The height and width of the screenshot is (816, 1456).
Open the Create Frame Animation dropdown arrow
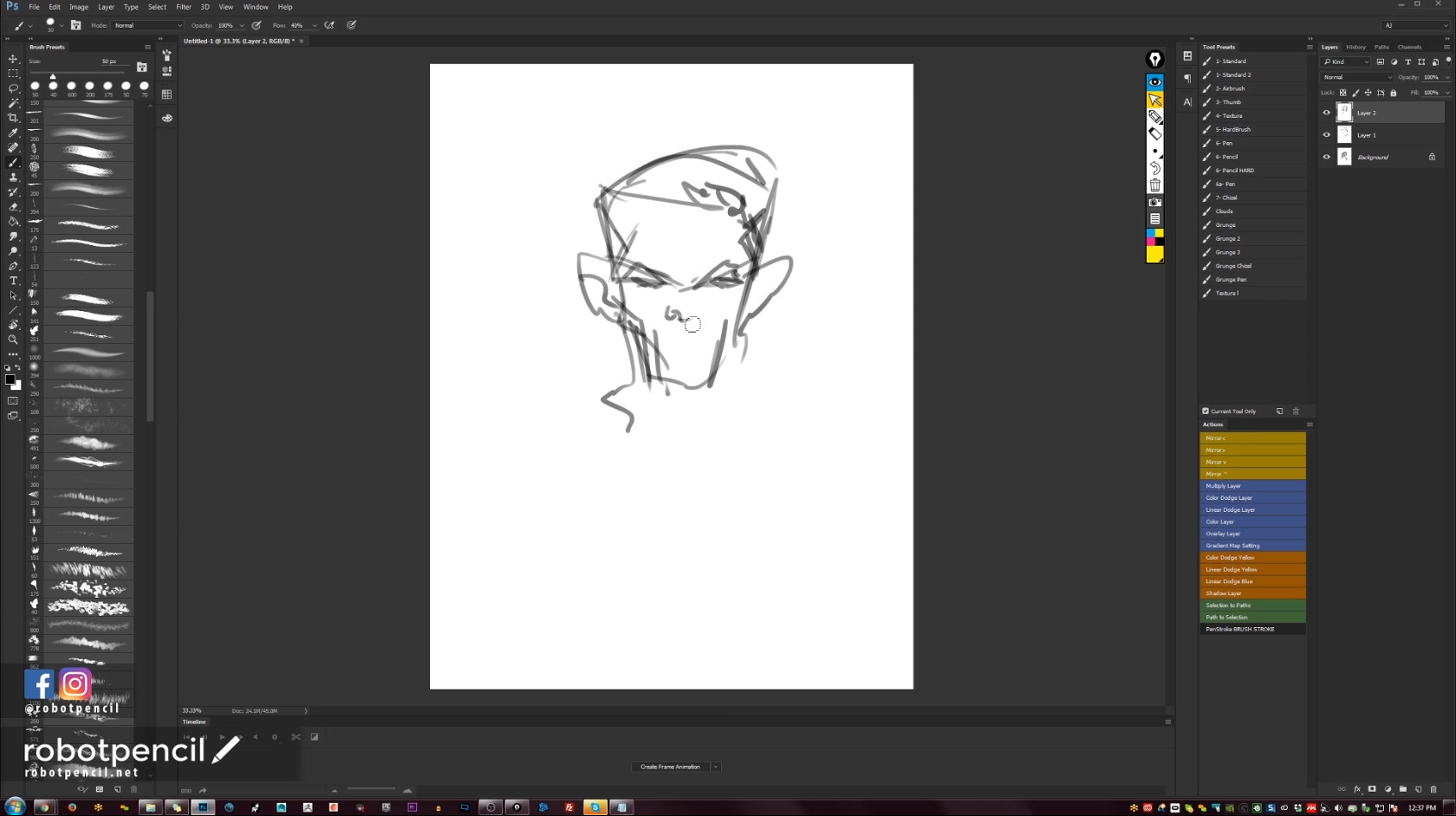[x=716, y=767]
